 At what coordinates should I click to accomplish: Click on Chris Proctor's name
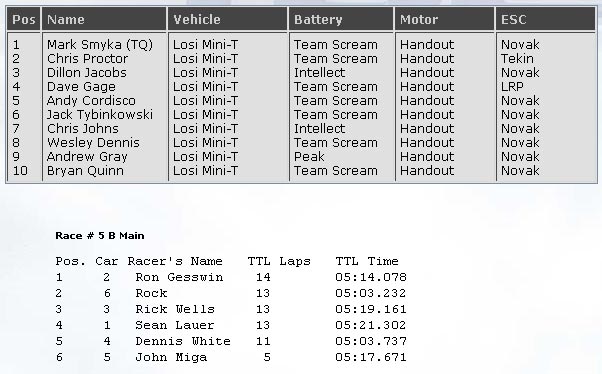point(87,59)
